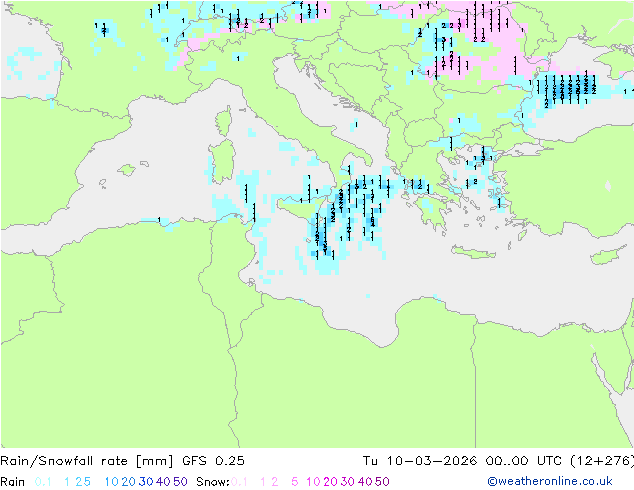Click the 'GFS 0.25' model label
Screen dimensions: 634x490
click(213, 460)
